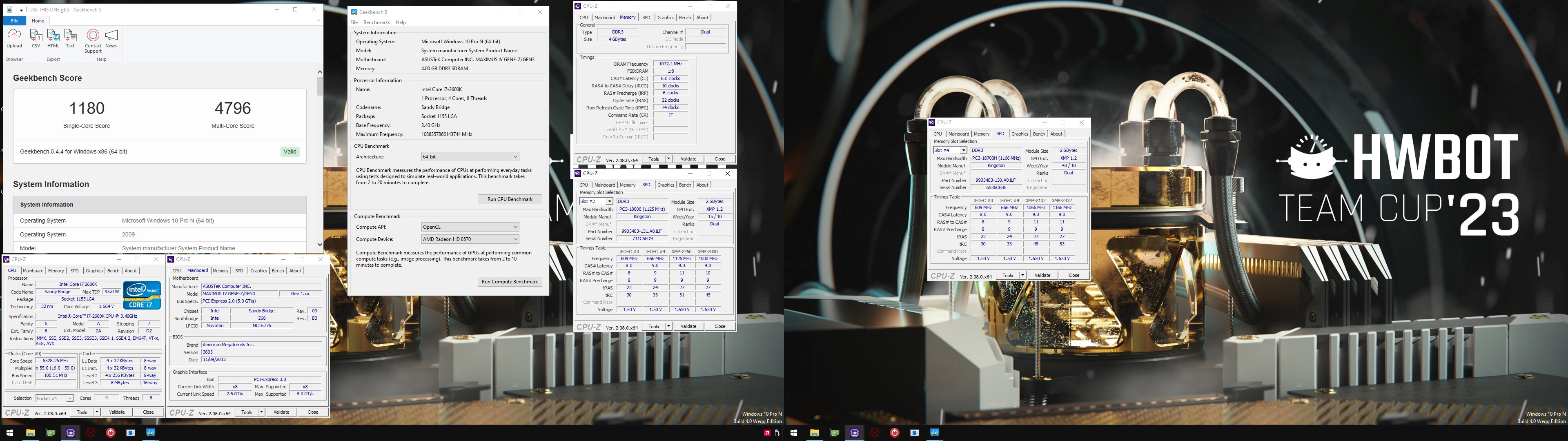Click the DRAM Frequency 1072.1 MHz value
1568x441 pixels.
tap(671, 64)
